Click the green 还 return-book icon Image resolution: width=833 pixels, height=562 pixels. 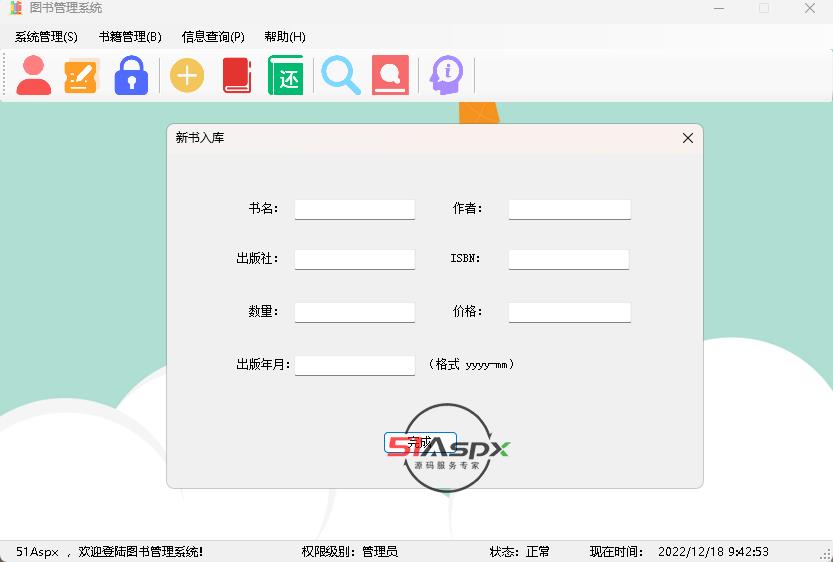286,75
